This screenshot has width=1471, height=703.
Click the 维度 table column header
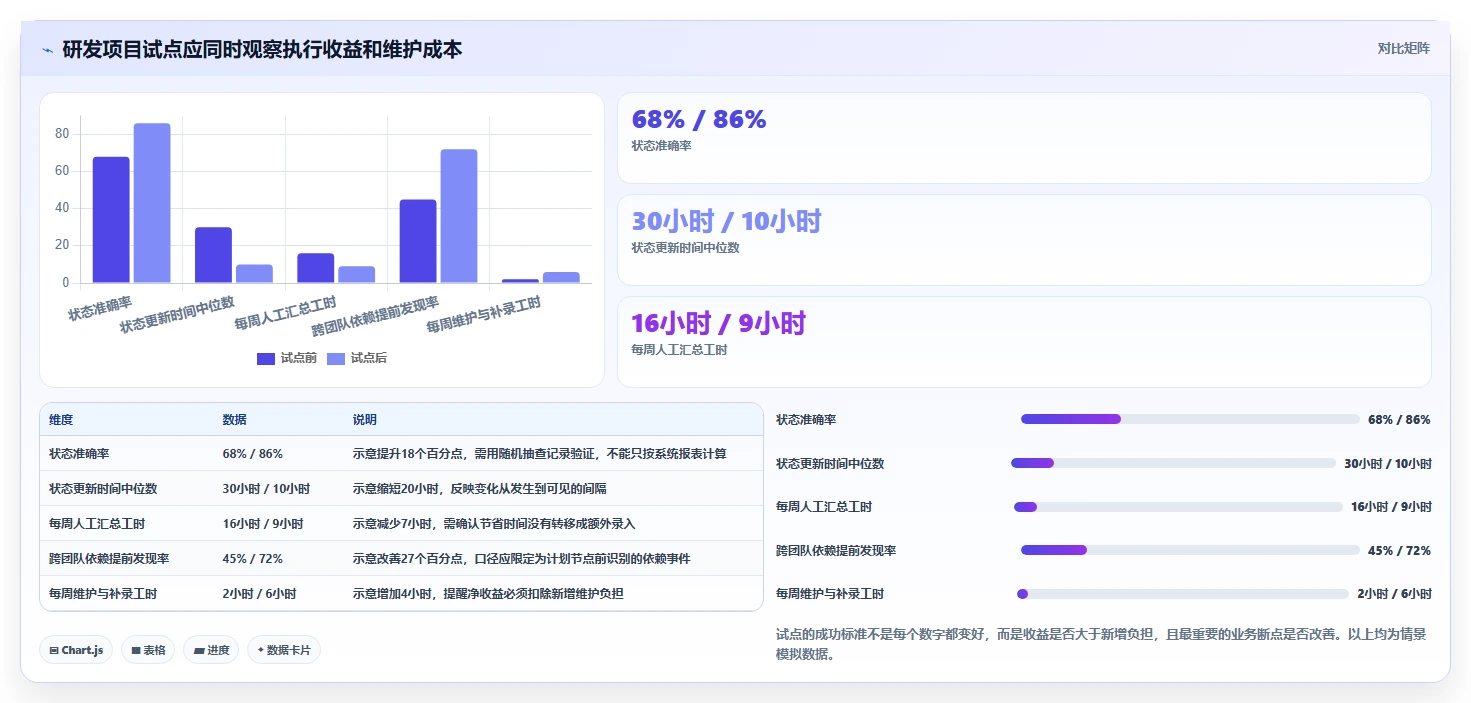(x=61, y=420)
